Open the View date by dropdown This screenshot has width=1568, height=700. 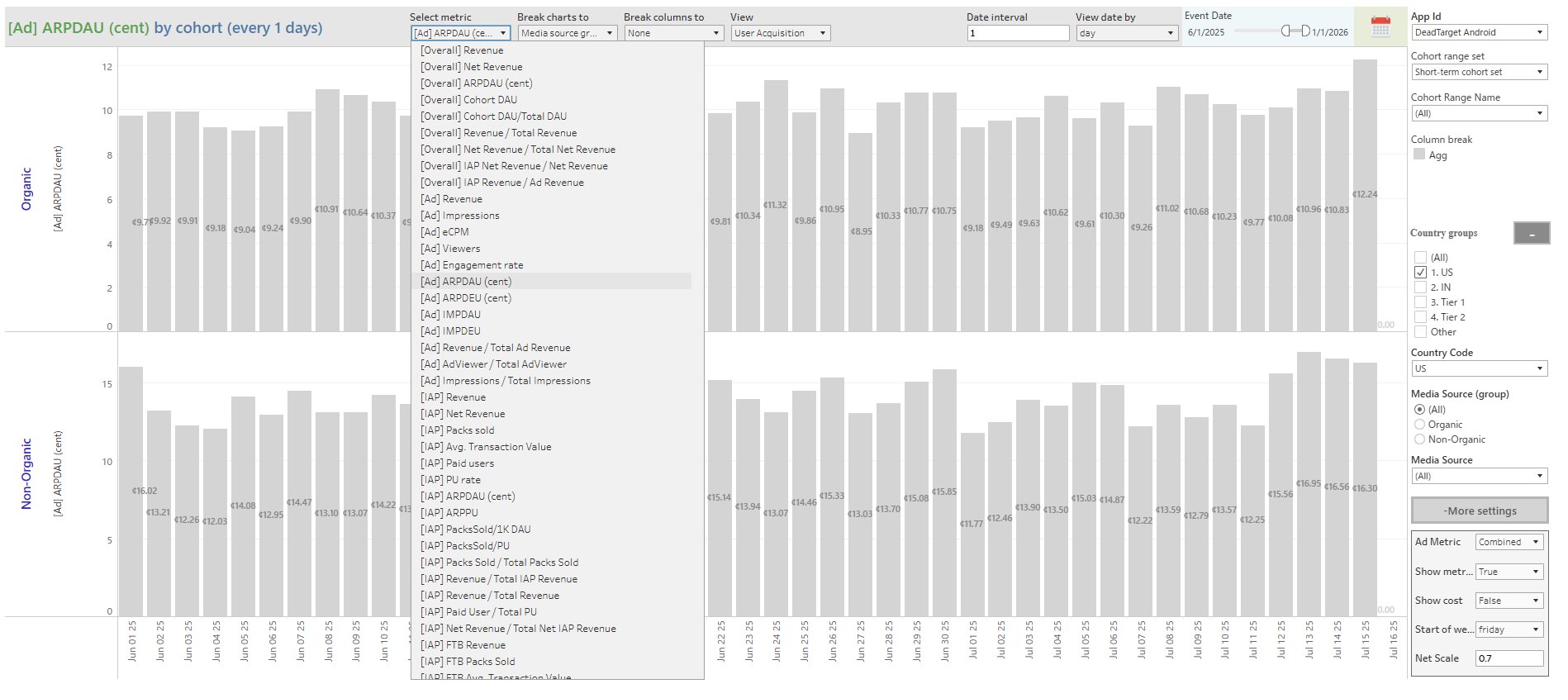point(1127,33)
